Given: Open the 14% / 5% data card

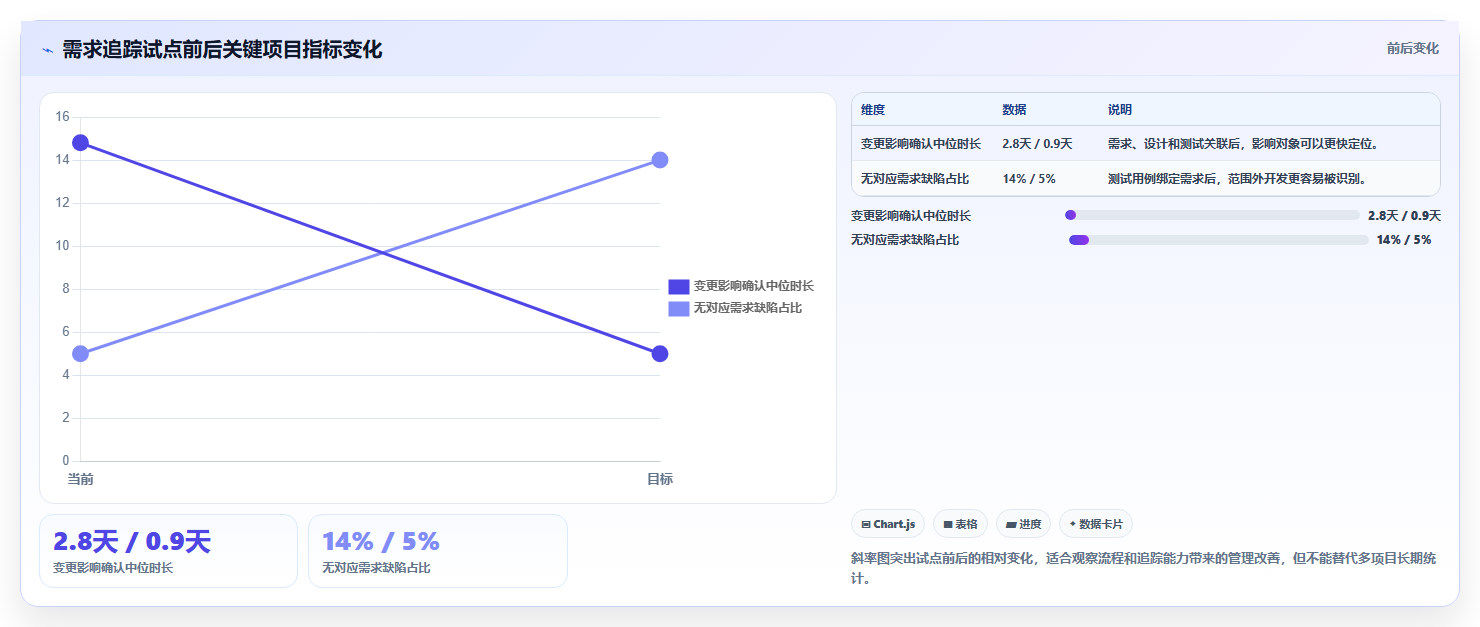Looking at the screenshot, I should tap(438, 551).
